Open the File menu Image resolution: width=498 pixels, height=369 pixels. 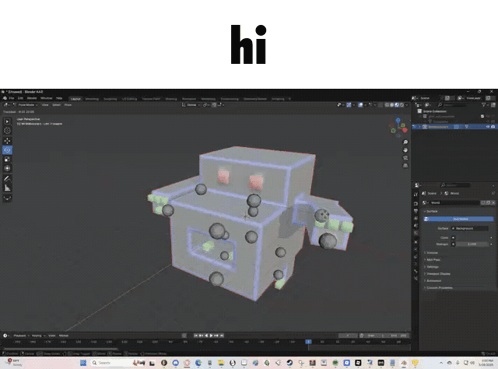[12, 98]
